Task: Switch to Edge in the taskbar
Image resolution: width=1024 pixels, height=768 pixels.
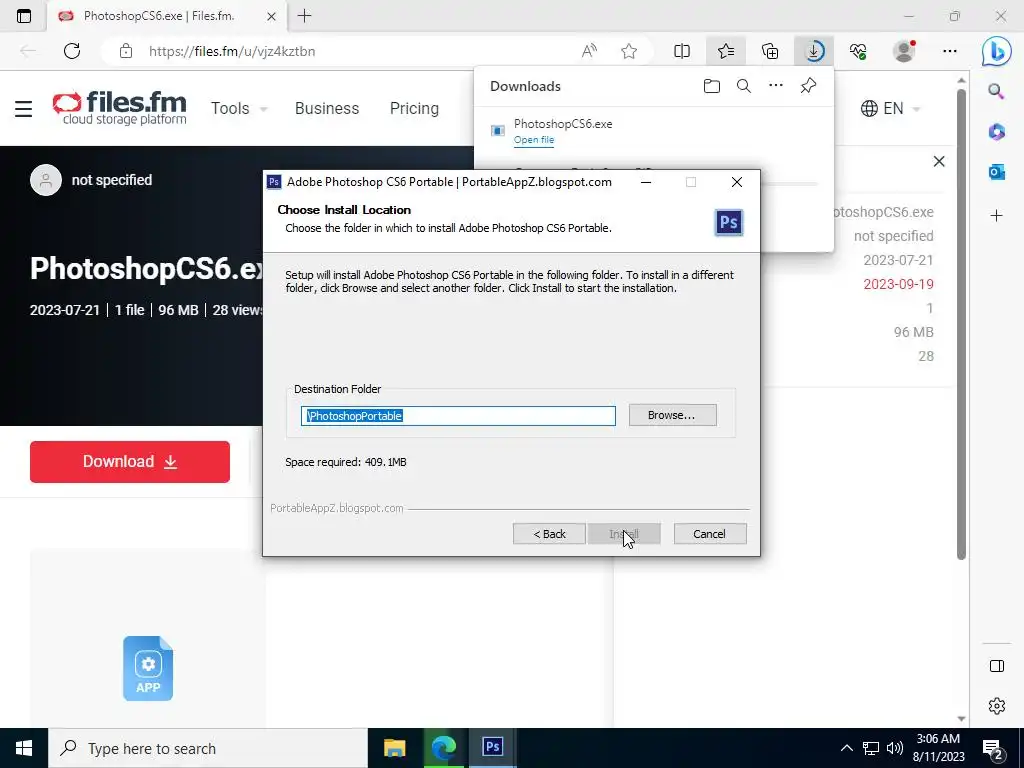Action: tap(443, 748)
